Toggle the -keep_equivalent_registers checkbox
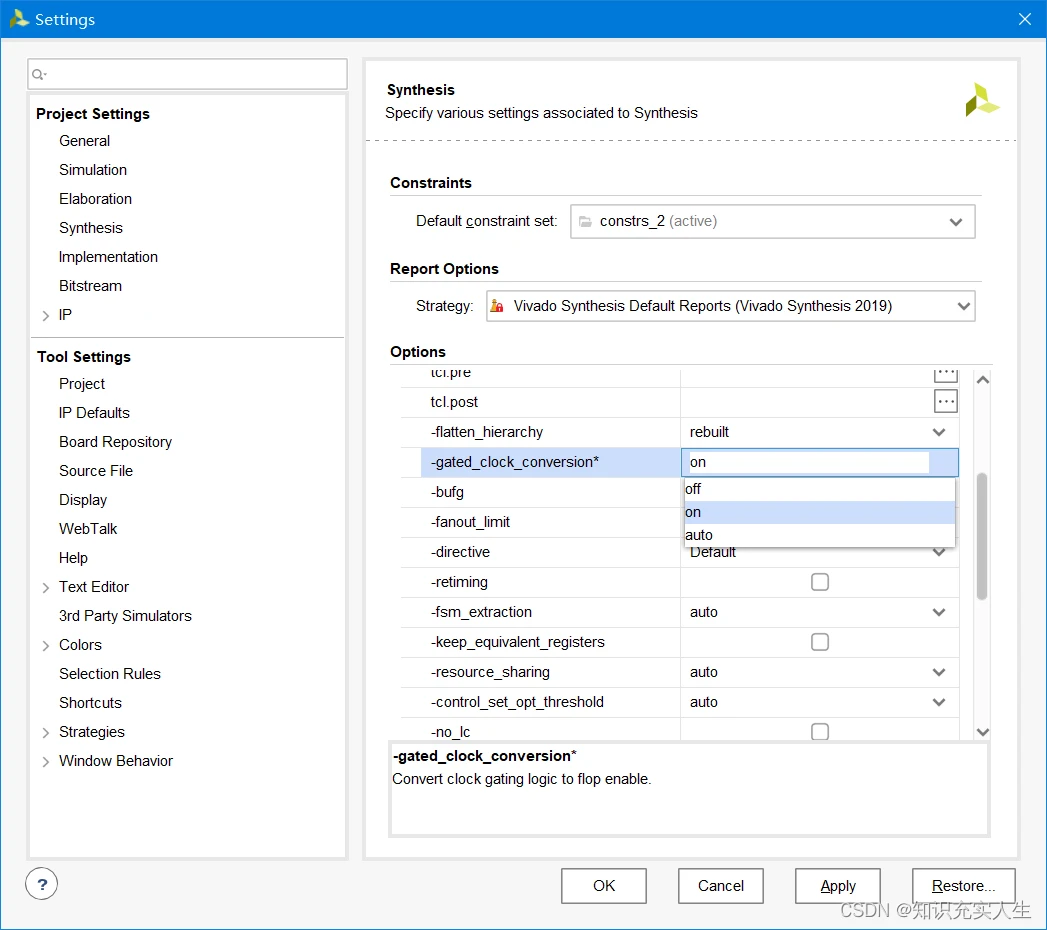 [x=819, y=642]
